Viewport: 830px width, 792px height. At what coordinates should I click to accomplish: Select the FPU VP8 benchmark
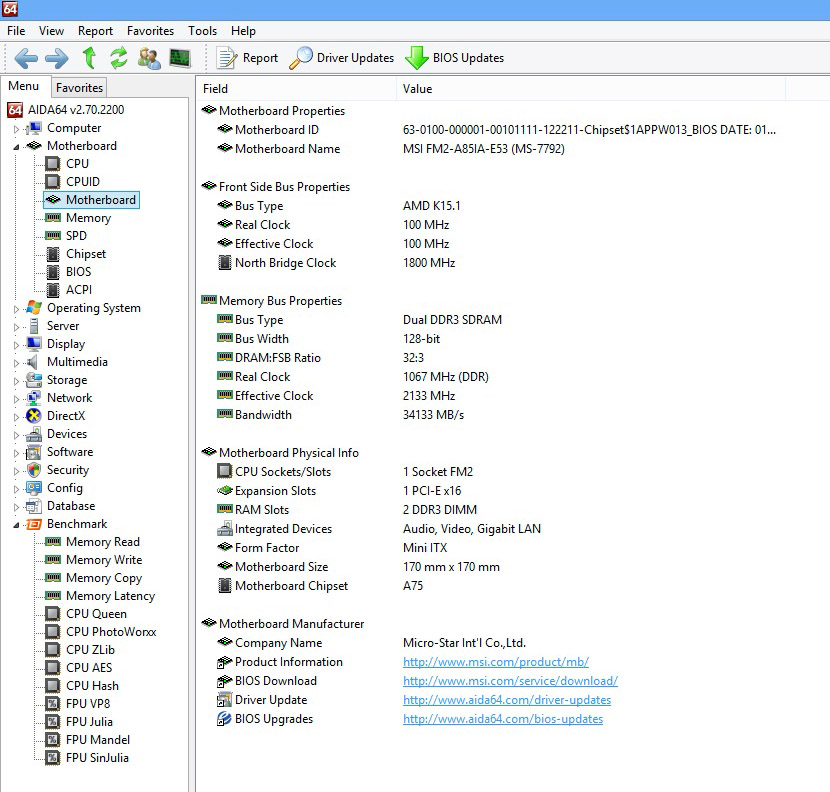click(x=78, y=704)
